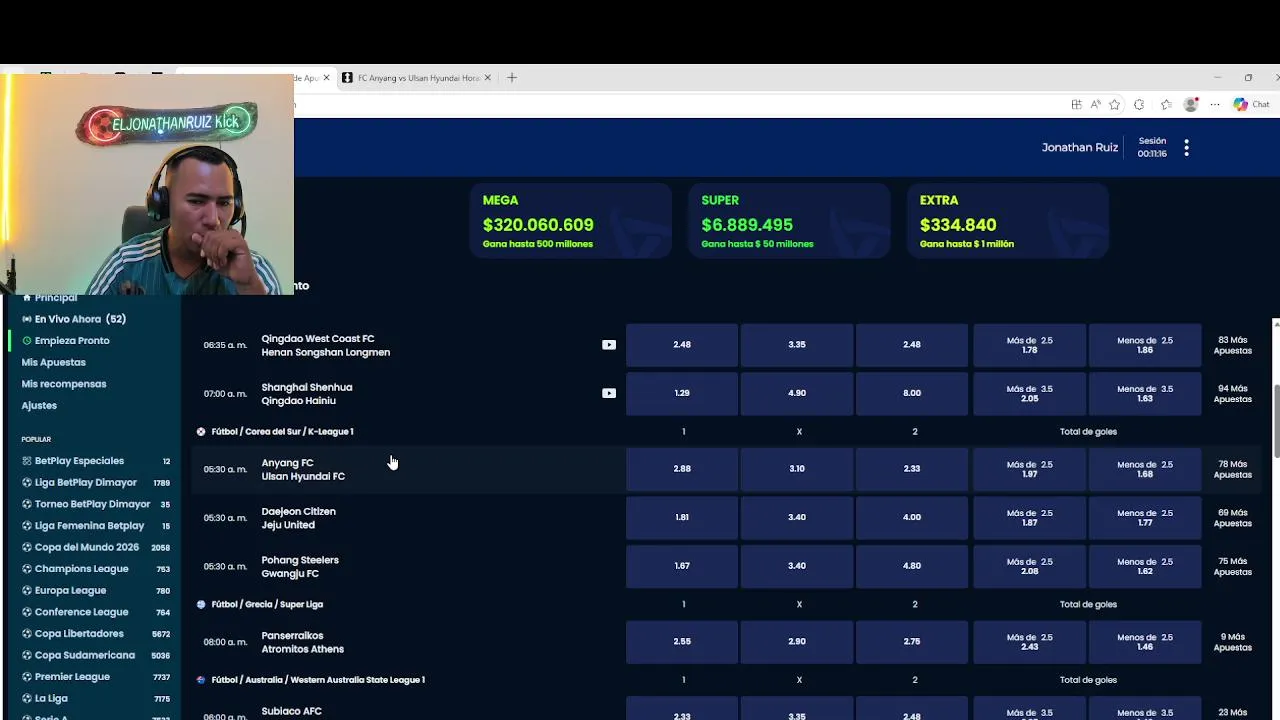The width and height of the screenshot is (1280, 720).
Task: Open the browser favorites list icon
Action: point(1166,105)
